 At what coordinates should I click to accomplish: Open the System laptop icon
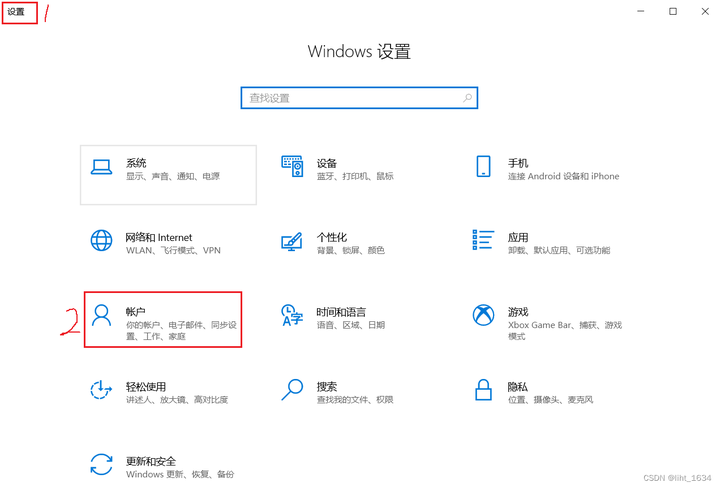101,167
